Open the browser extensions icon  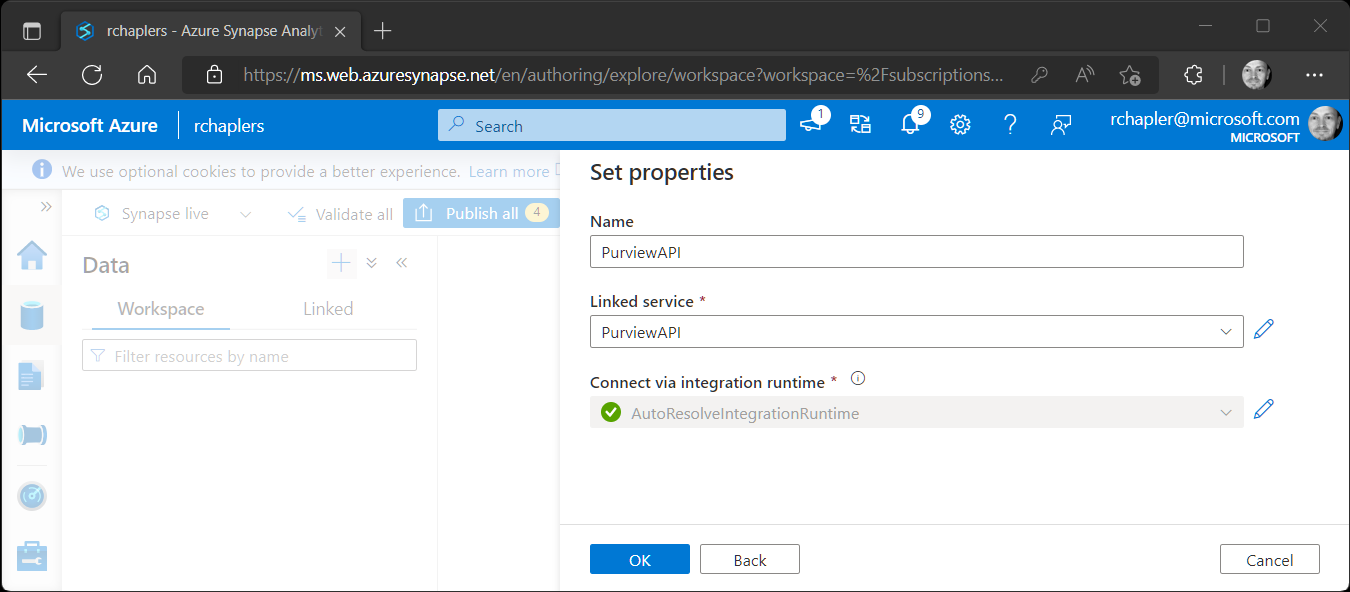tap(1192, 75)
